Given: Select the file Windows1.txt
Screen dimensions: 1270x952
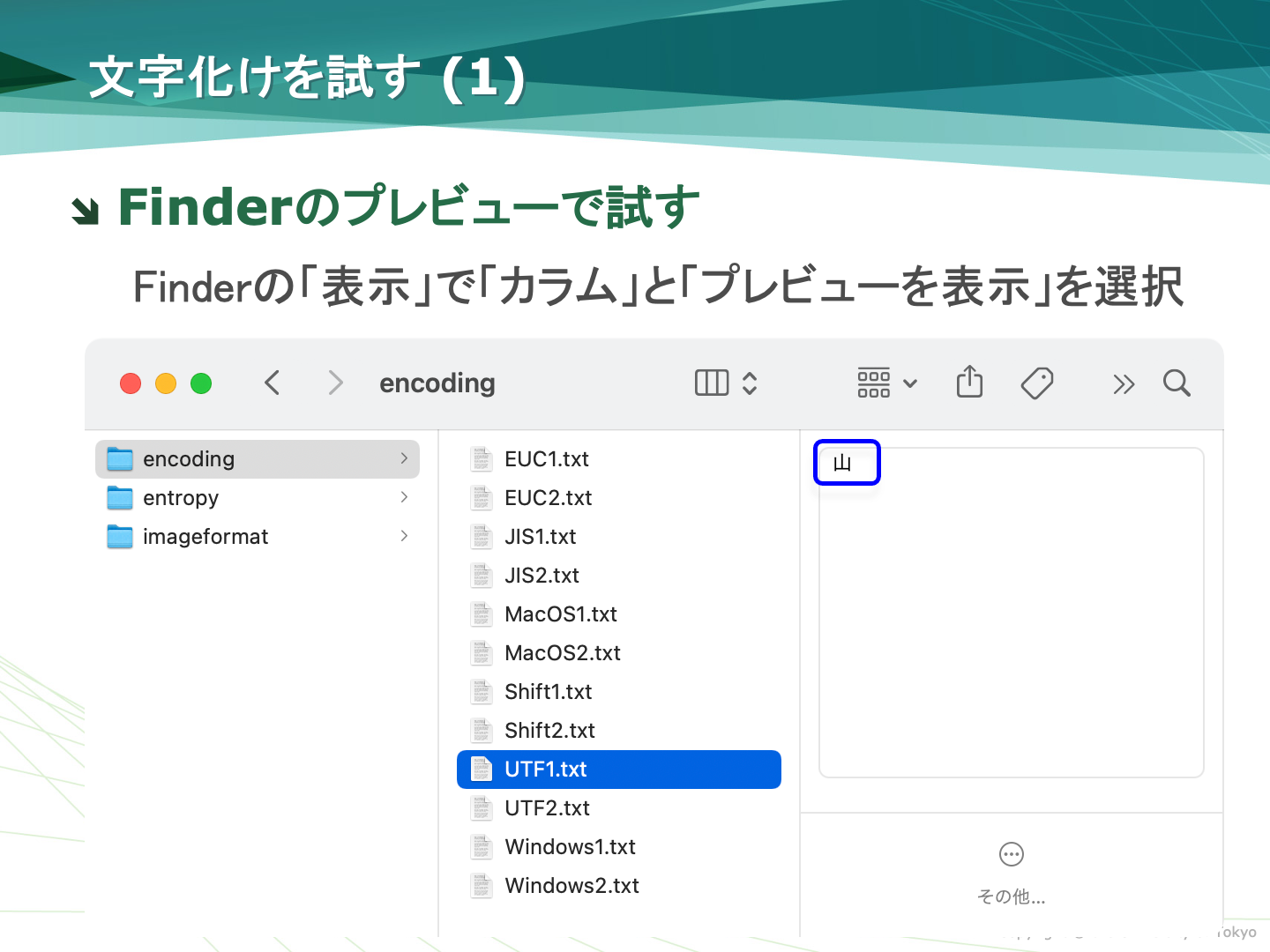Looking at the screenshot, I should pos(619,847).
